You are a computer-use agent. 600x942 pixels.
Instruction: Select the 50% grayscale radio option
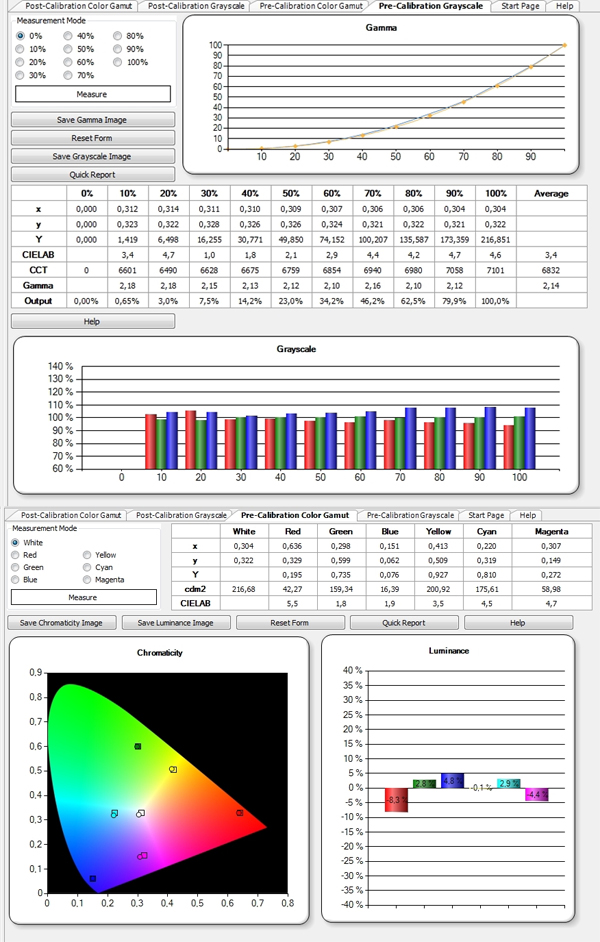pyautogui.click(x=67, y=49)
